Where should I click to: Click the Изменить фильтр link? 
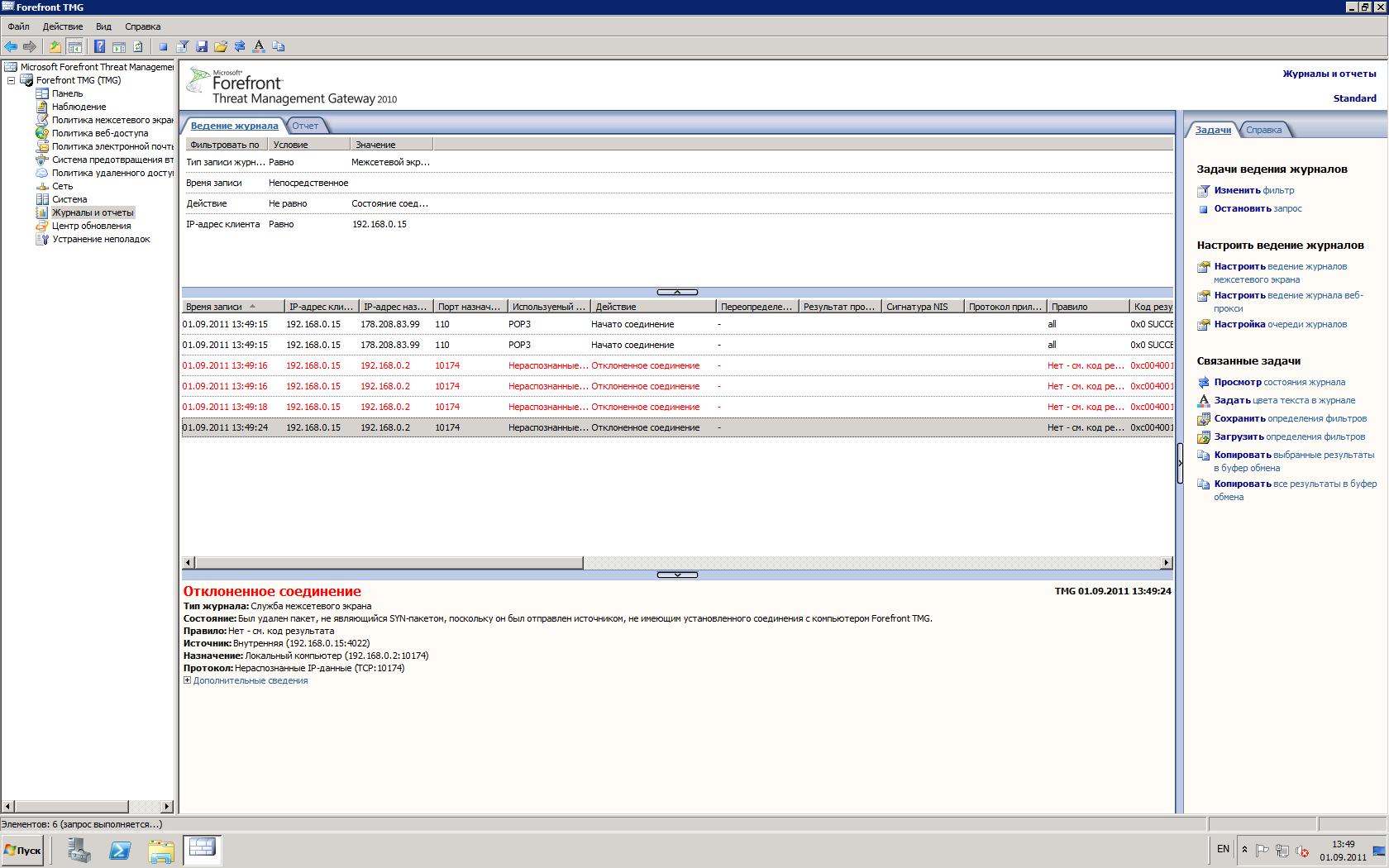tap(1254, 190)
